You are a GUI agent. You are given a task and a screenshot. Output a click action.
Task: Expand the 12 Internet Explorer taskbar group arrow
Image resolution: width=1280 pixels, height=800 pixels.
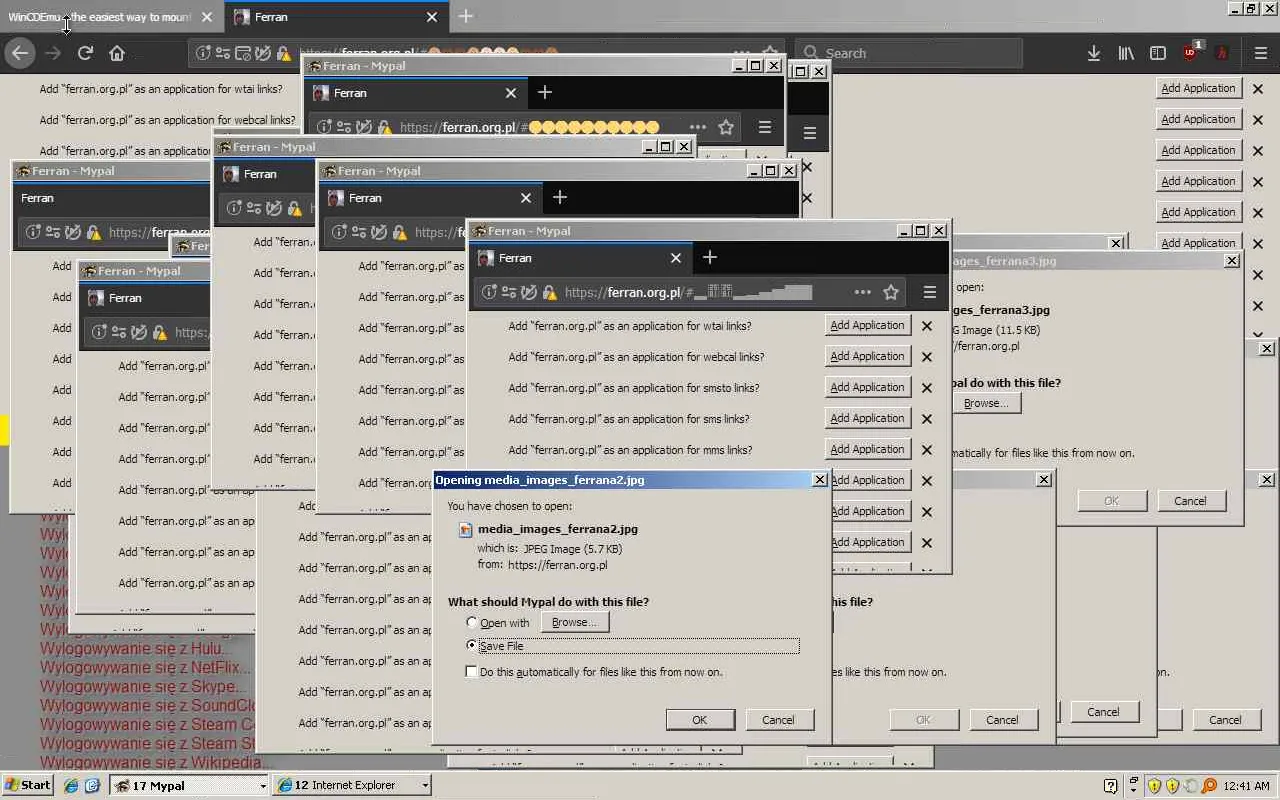(x=425, y=786)
